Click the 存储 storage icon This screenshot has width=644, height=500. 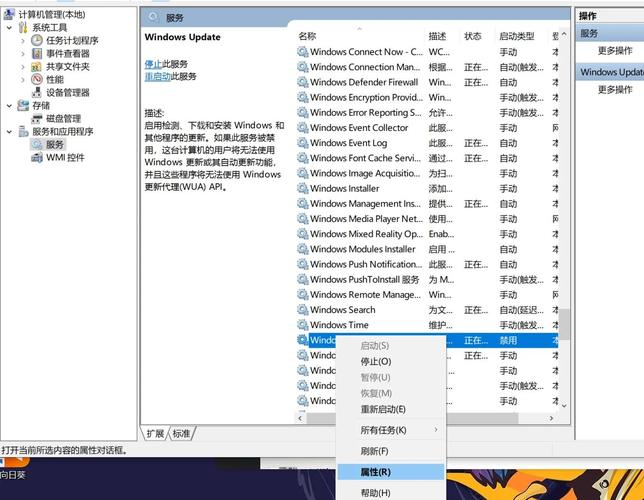(23, 106)
